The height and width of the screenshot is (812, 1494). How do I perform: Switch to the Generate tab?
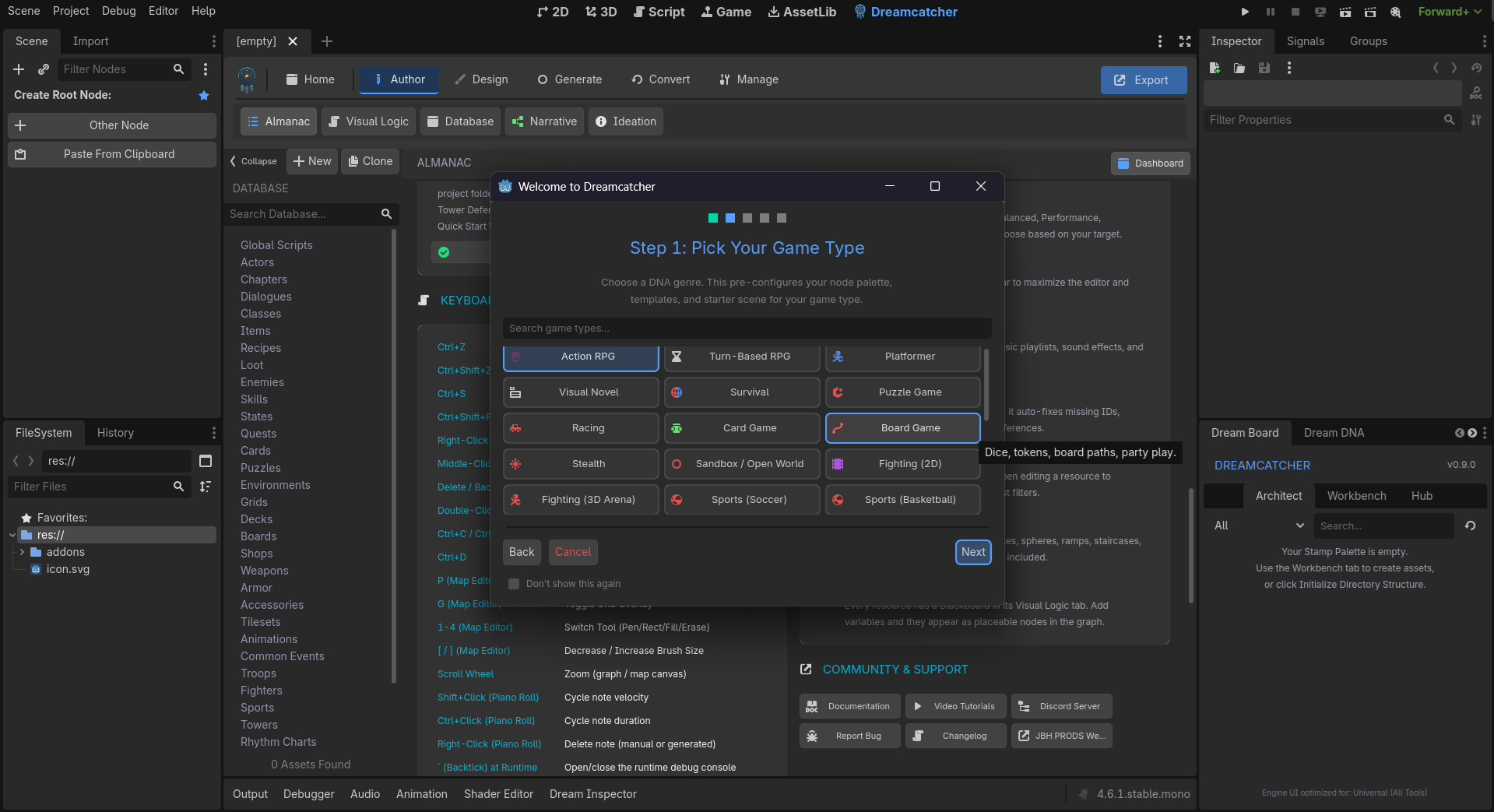coord(570,79)
